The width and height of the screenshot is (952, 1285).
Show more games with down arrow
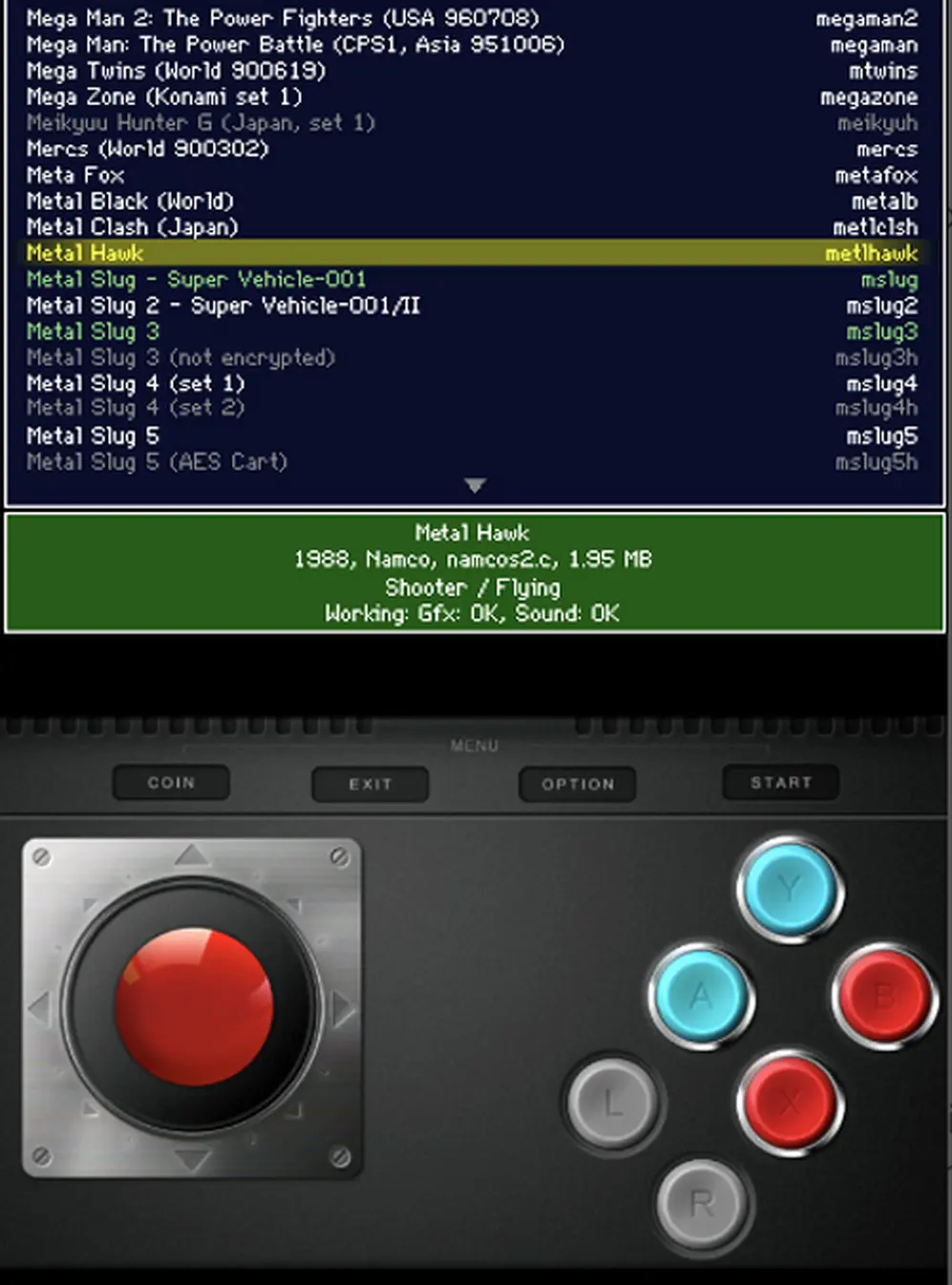pyautogui.click(x=475, y=486)
